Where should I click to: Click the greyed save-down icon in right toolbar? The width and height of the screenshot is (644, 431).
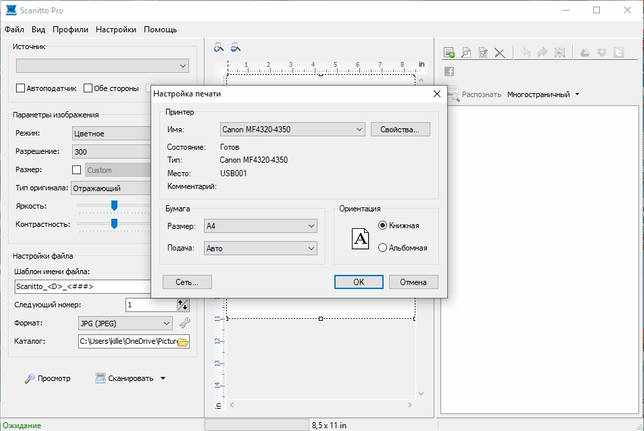coord(602,52)
